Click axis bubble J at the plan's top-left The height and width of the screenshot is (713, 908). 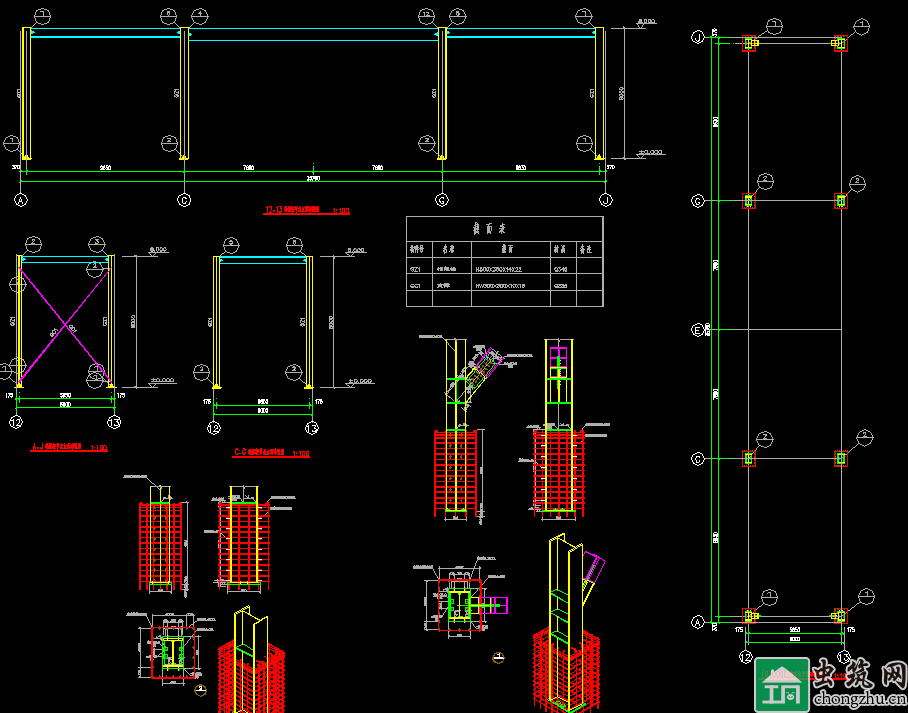click(x=698, y=37)
